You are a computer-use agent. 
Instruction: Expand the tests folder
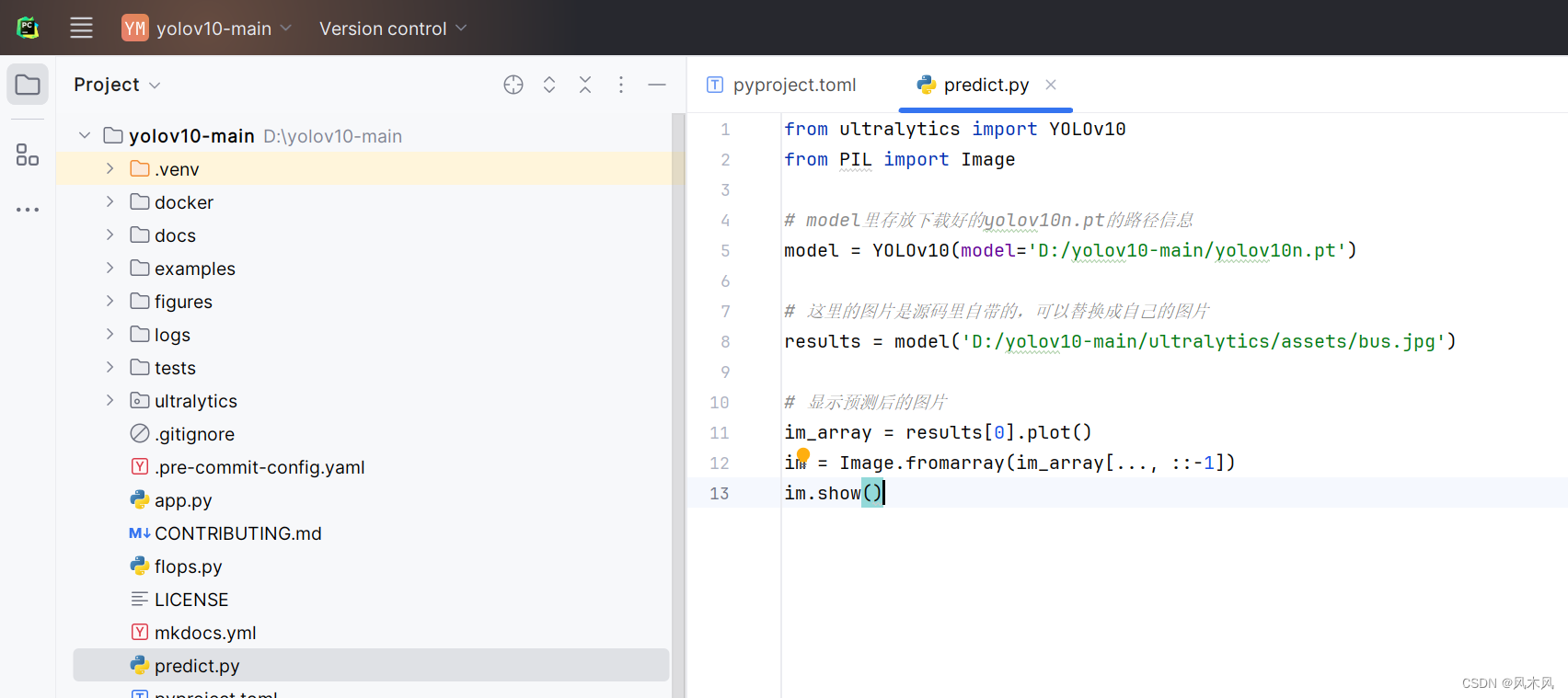(110, 368)
